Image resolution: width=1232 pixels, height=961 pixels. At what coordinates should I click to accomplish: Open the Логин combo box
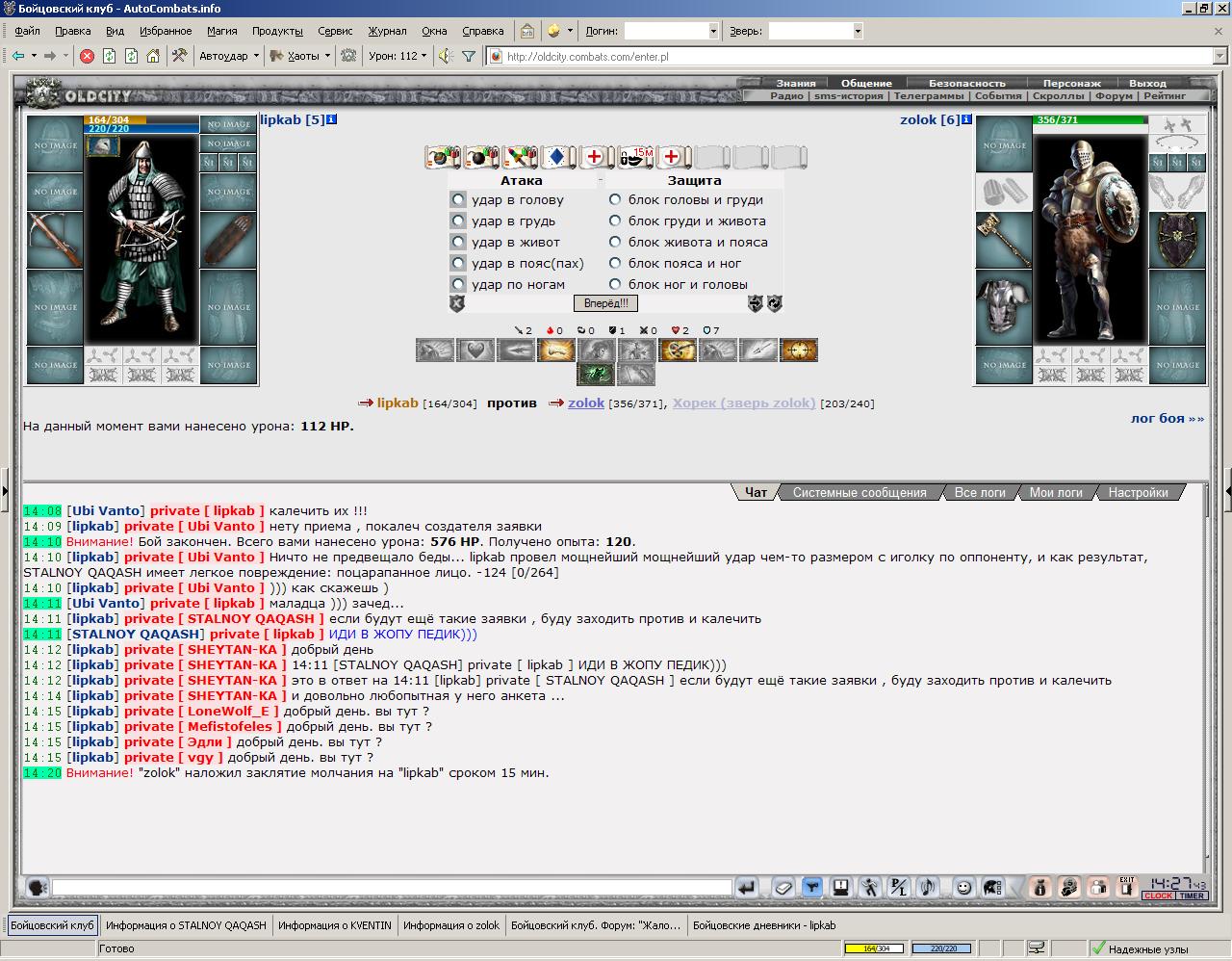coord(671,31)
